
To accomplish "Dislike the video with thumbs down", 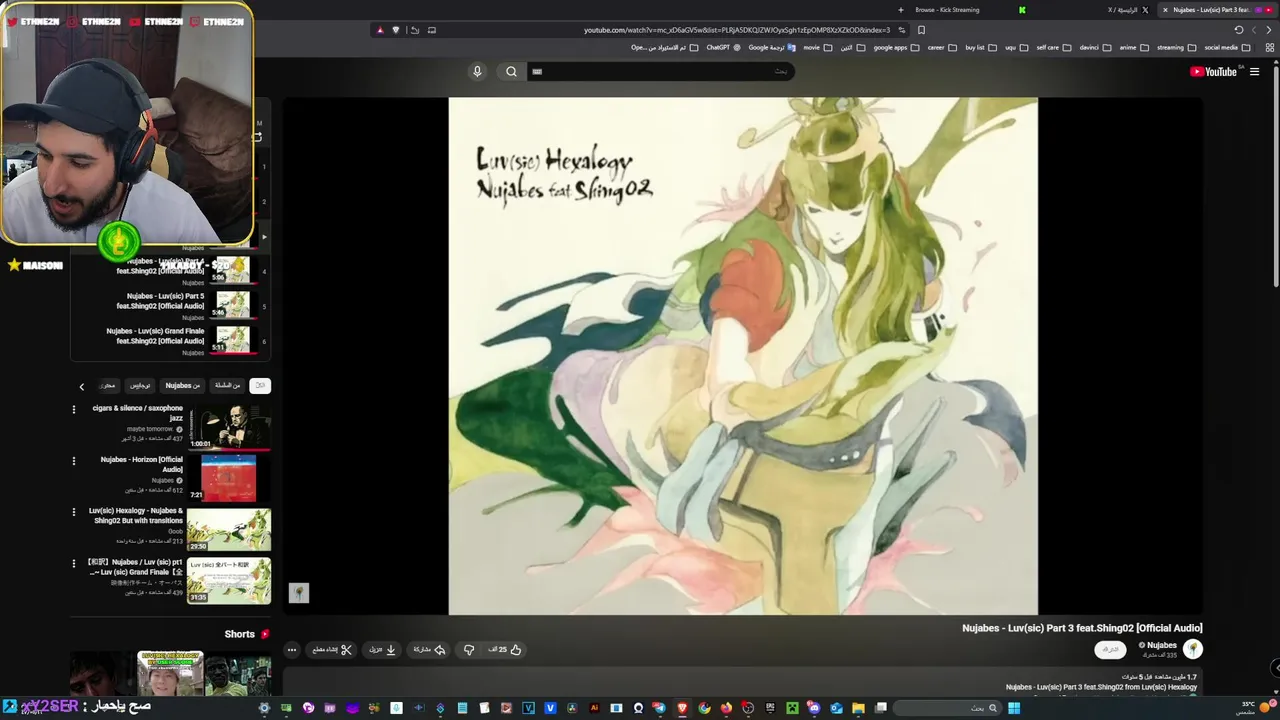I will [x=469, y=650].
